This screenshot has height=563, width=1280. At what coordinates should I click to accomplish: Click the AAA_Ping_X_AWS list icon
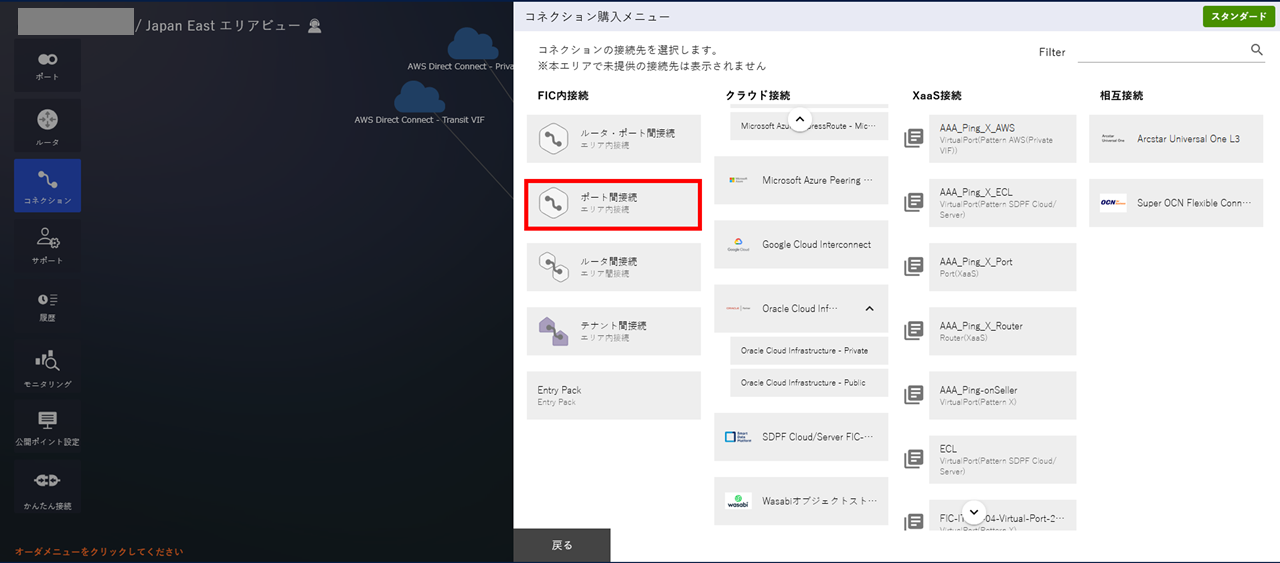tap(913, 138)
